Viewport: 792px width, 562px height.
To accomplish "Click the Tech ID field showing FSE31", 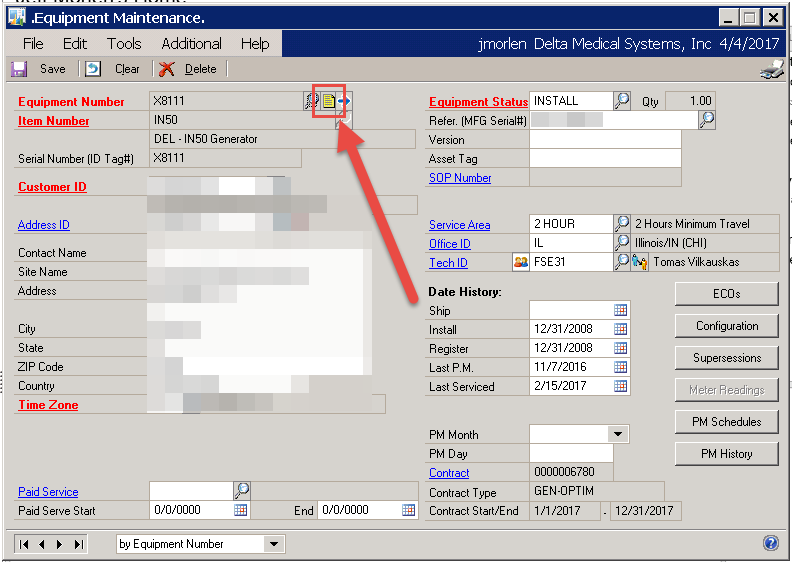I will pos(571,262).
